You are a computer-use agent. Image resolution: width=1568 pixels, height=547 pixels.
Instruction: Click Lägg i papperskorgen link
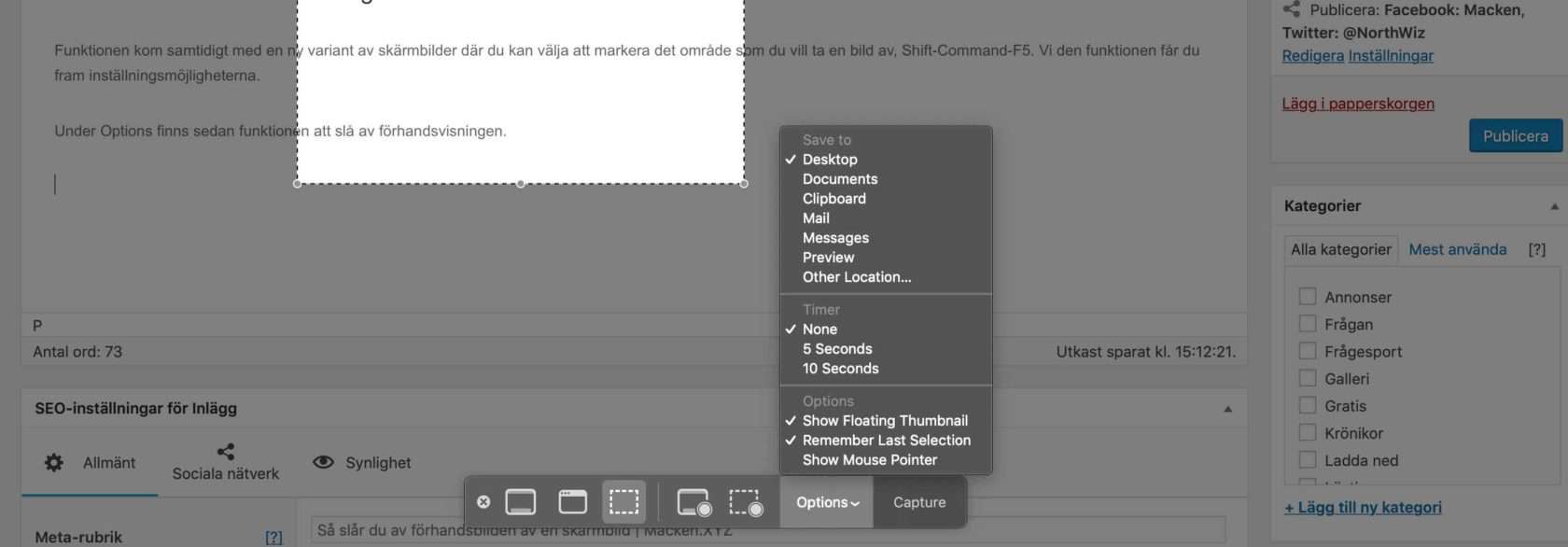coord(1357,104)
